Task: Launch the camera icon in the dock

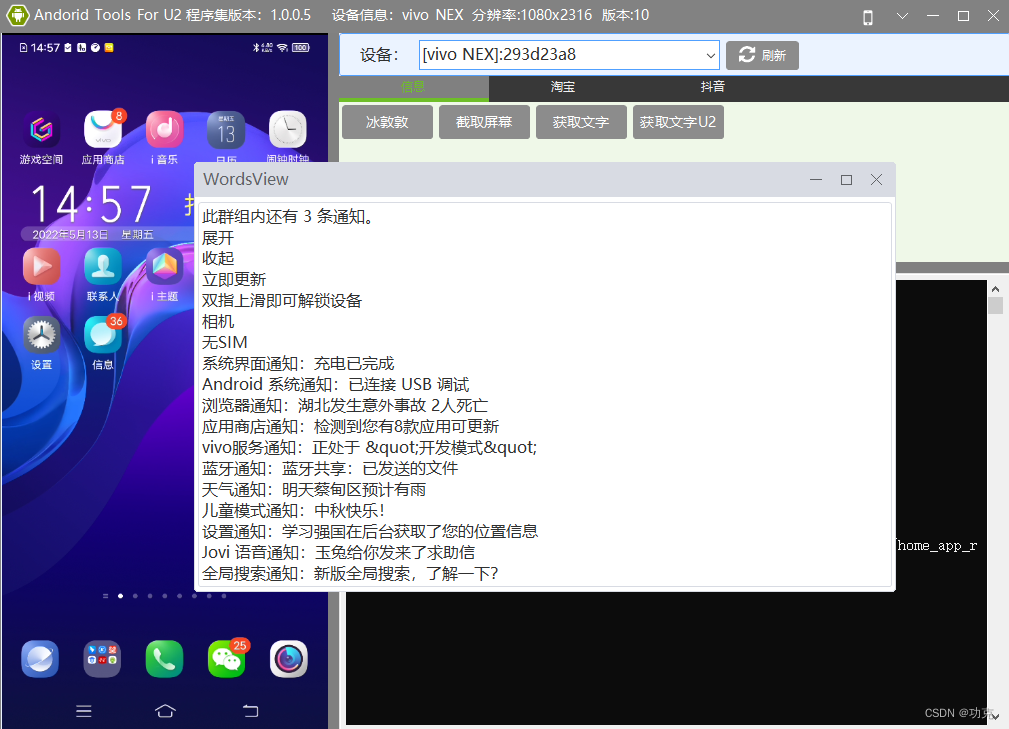Action: click(x=288, y=658)
